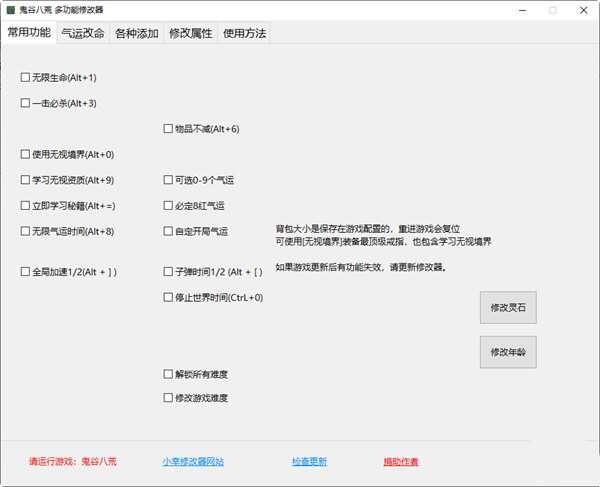Open the 使用方法 tab
Viewport: 600px width, 487px height.
point(243,32)
